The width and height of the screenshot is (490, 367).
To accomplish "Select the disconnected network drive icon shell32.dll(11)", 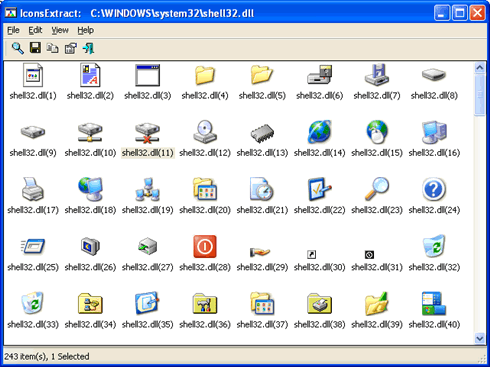I will [x=147, y=132].
